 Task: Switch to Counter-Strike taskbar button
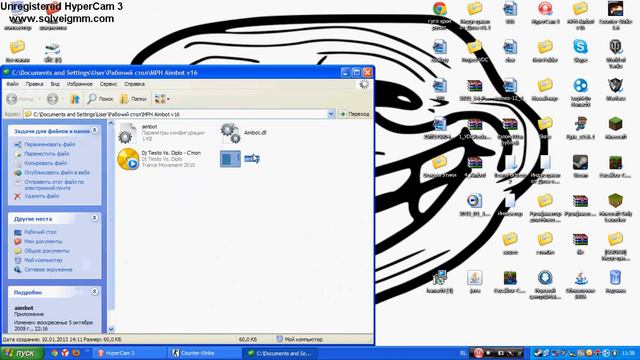[205, 353]
